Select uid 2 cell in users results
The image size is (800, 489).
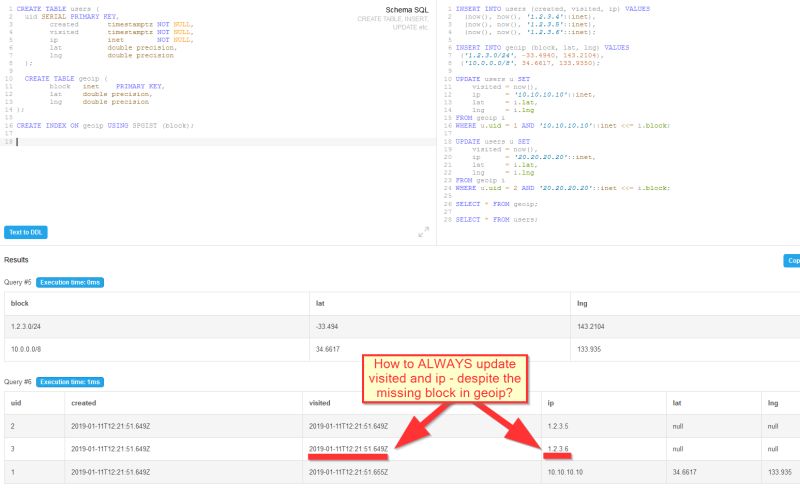35,426
